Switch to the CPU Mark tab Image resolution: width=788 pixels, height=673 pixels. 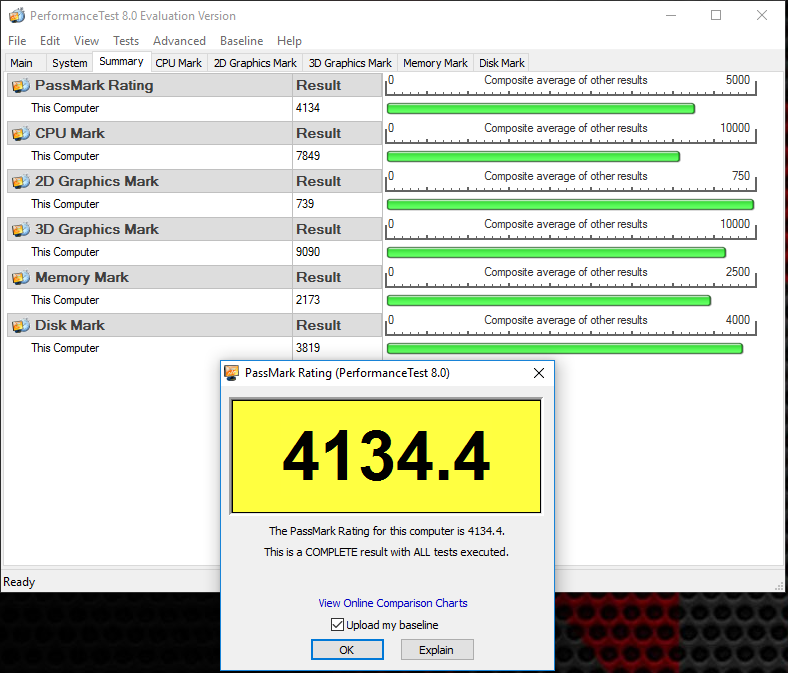[178, 63]
